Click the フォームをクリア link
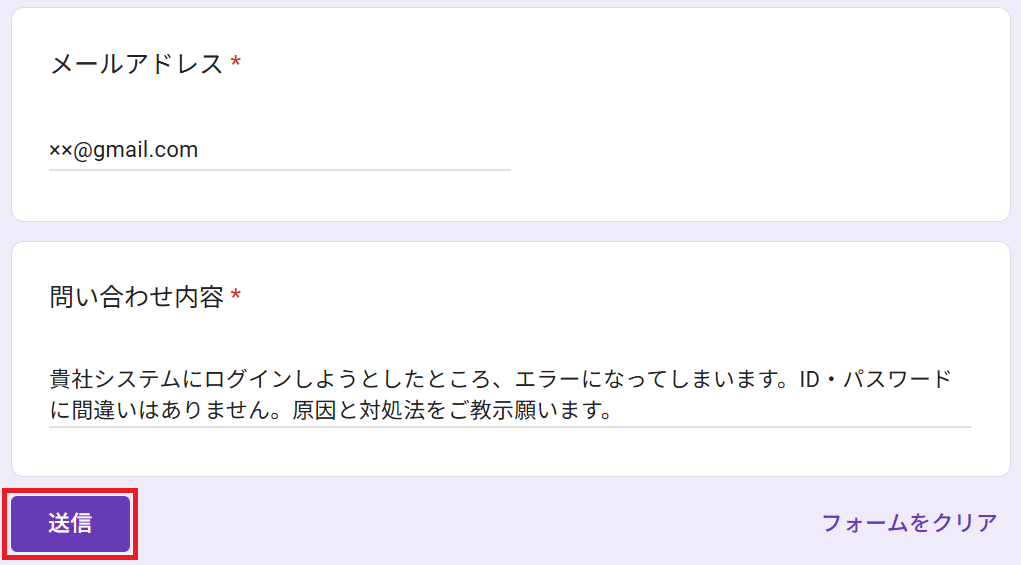Screen dimensions: 1021x565 tap(909, 523)
